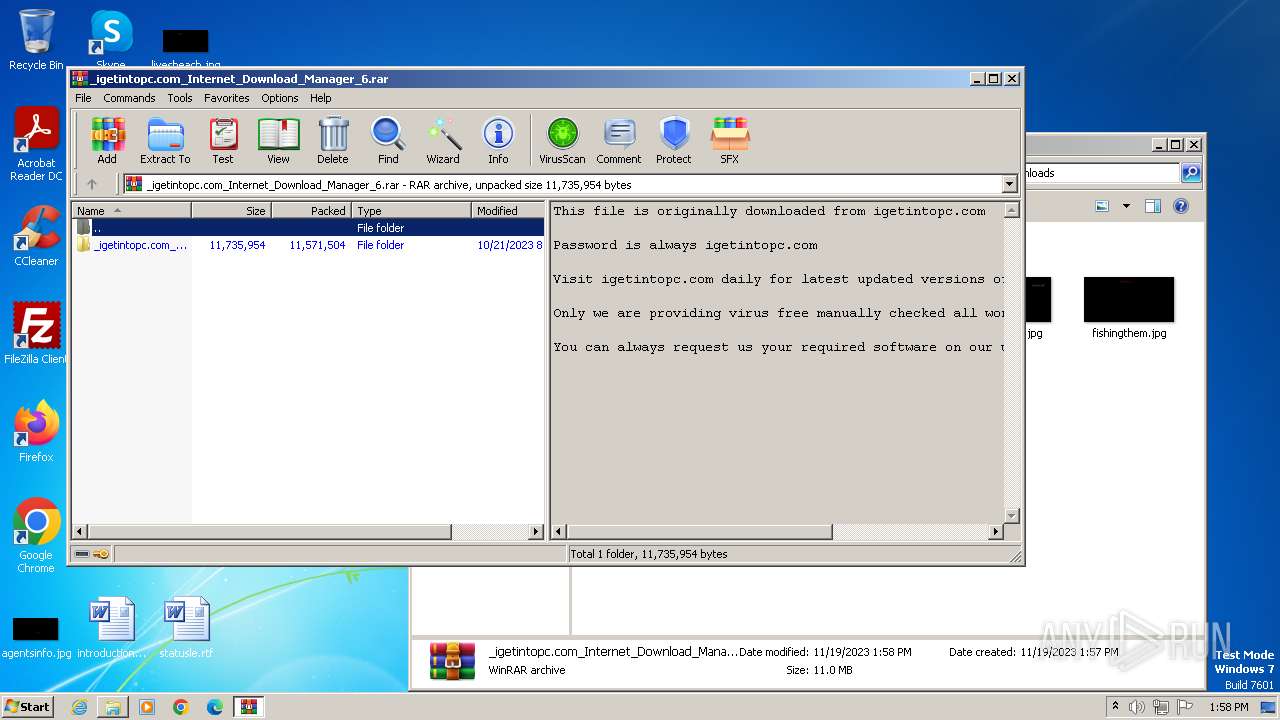The width and height of the screenshot is (1280, 720).
Task: Launch CCleaner desktop shortcut
Action: [x=36, y=236]
